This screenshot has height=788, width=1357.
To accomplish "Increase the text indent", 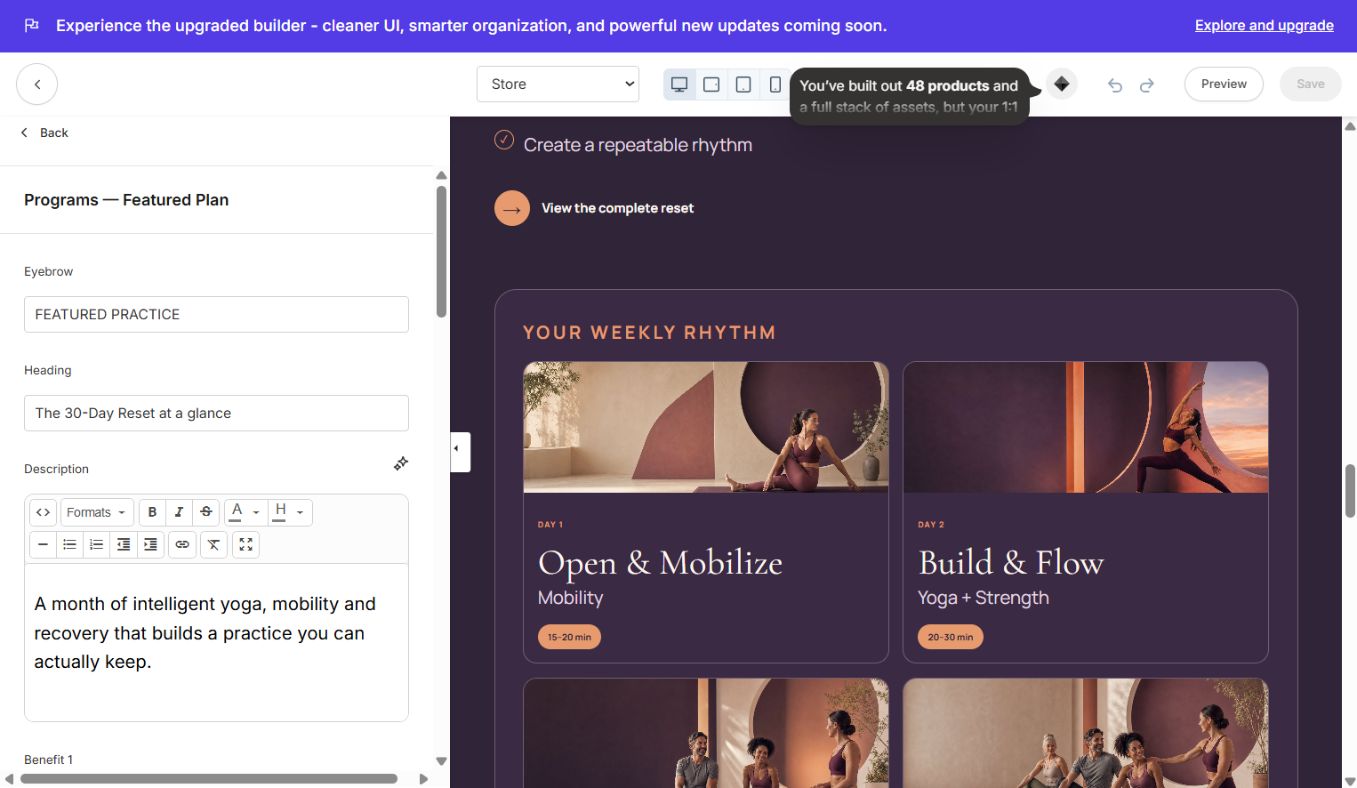I will pos(151,545).
